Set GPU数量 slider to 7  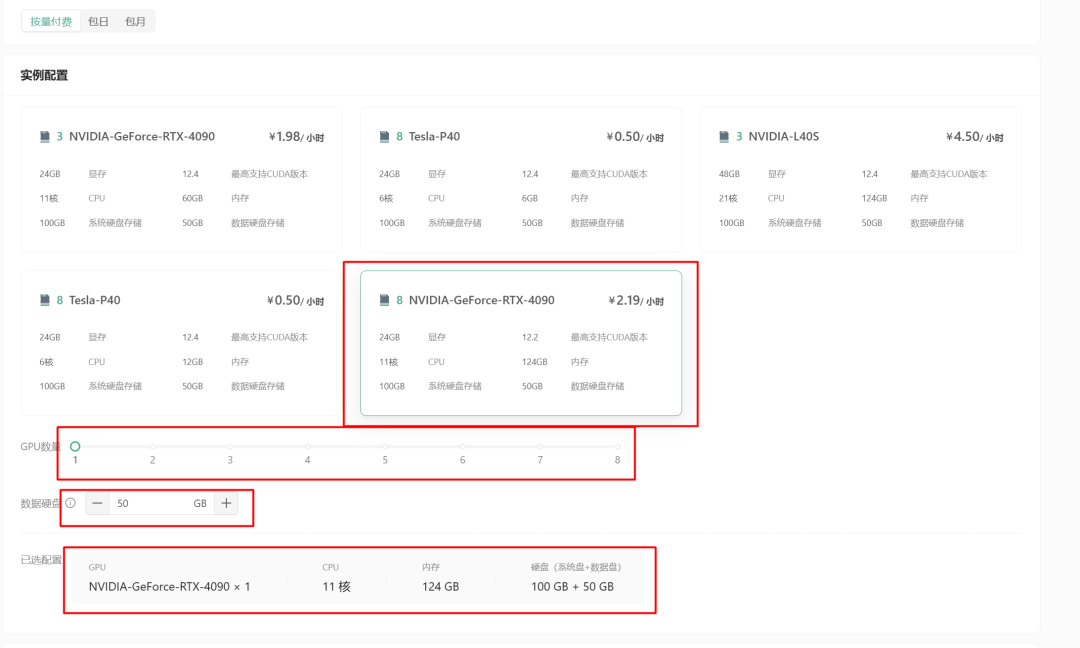tap(540, 446)
